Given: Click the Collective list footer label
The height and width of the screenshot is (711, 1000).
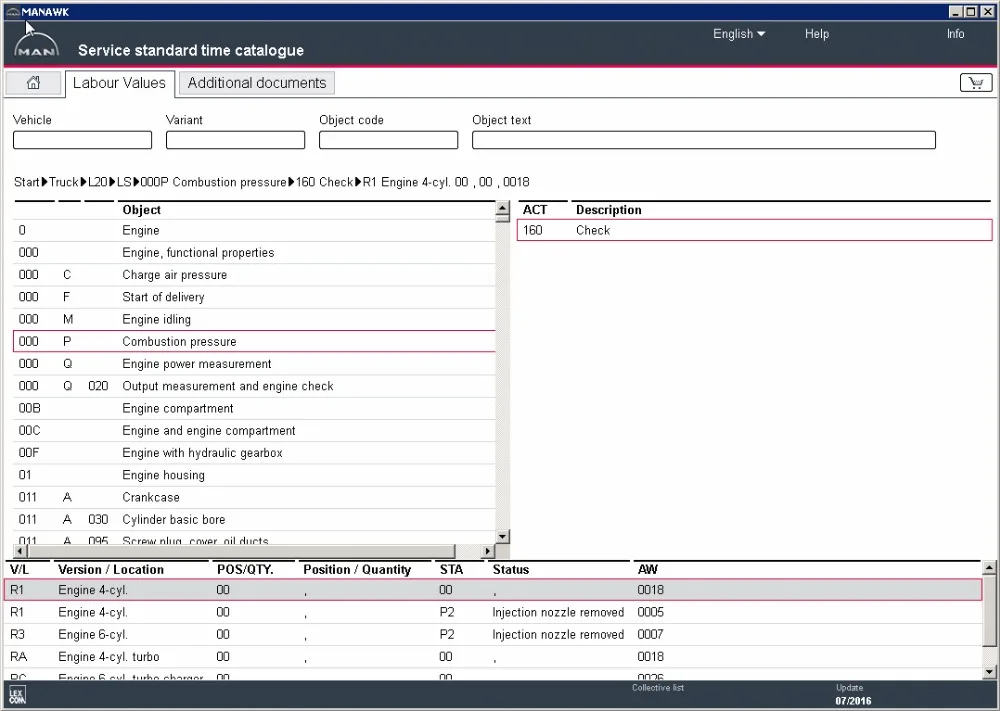Looking at the screenshot, I should coord(658,687).
